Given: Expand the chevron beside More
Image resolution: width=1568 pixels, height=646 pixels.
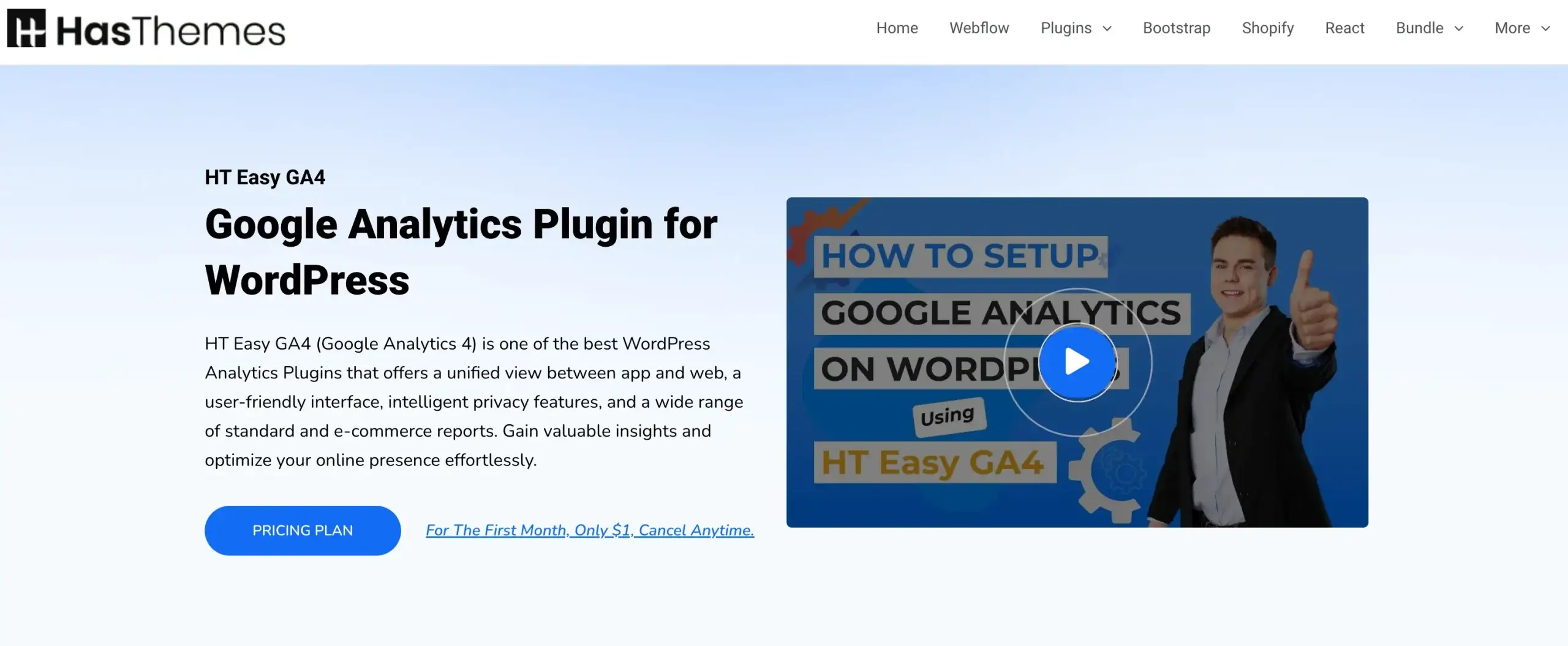Looking at the screenshot, I should [x=1545, y=29].
